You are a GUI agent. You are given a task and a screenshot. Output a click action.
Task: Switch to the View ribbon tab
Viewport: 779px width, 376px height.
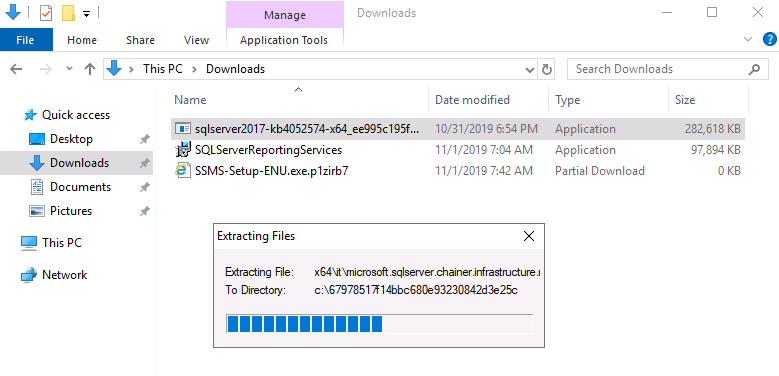click(x=196, y=40)
